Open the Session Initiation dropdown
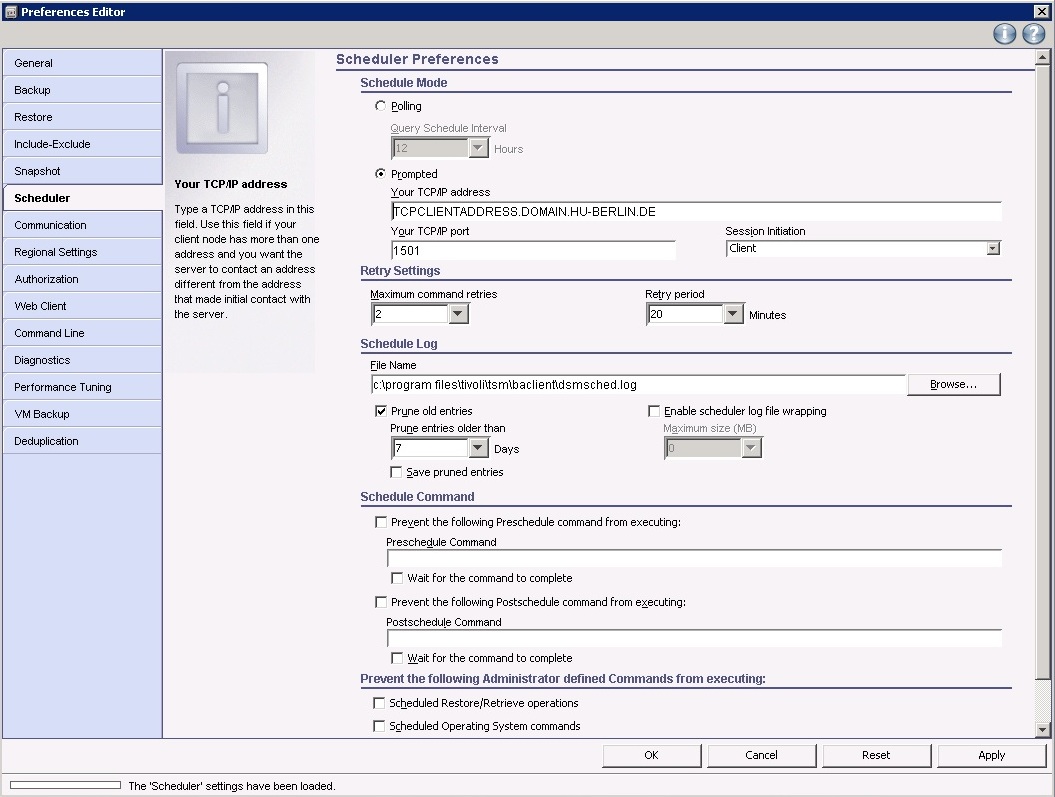 (x=992, y=249)
